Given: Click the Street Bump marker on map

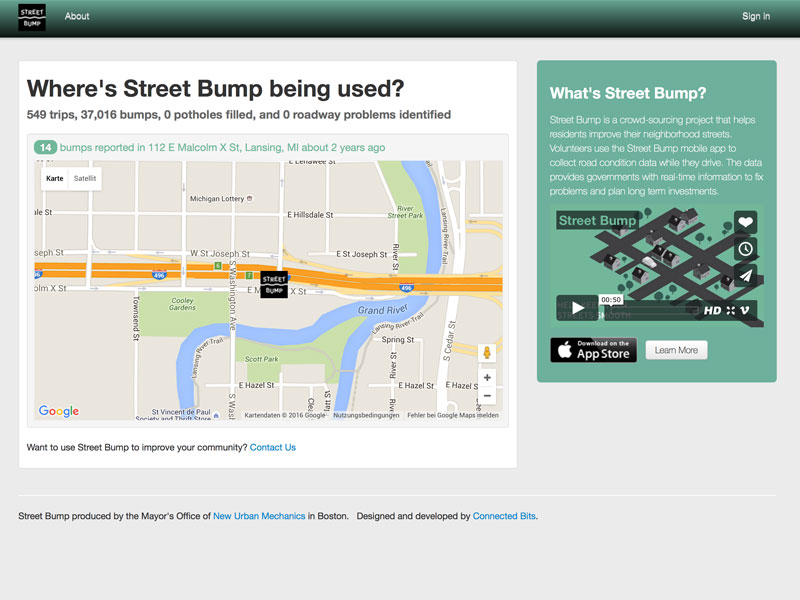Looking at the screenshot, I should [274, 285].
